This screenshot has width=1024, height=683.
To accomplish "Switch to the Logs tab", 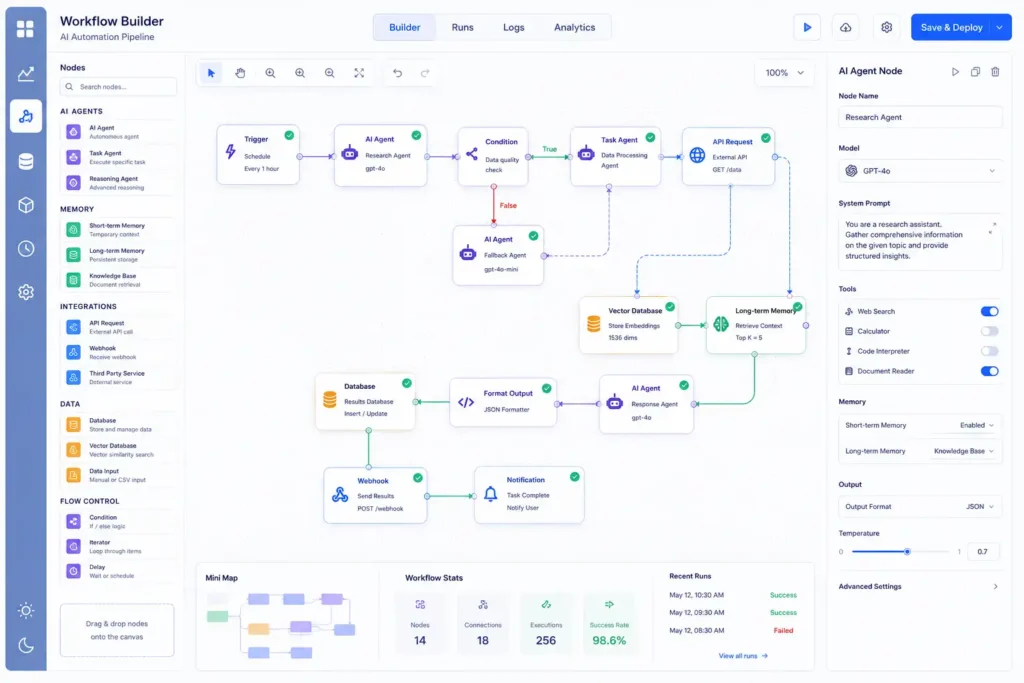I will (x=513, y=27).
